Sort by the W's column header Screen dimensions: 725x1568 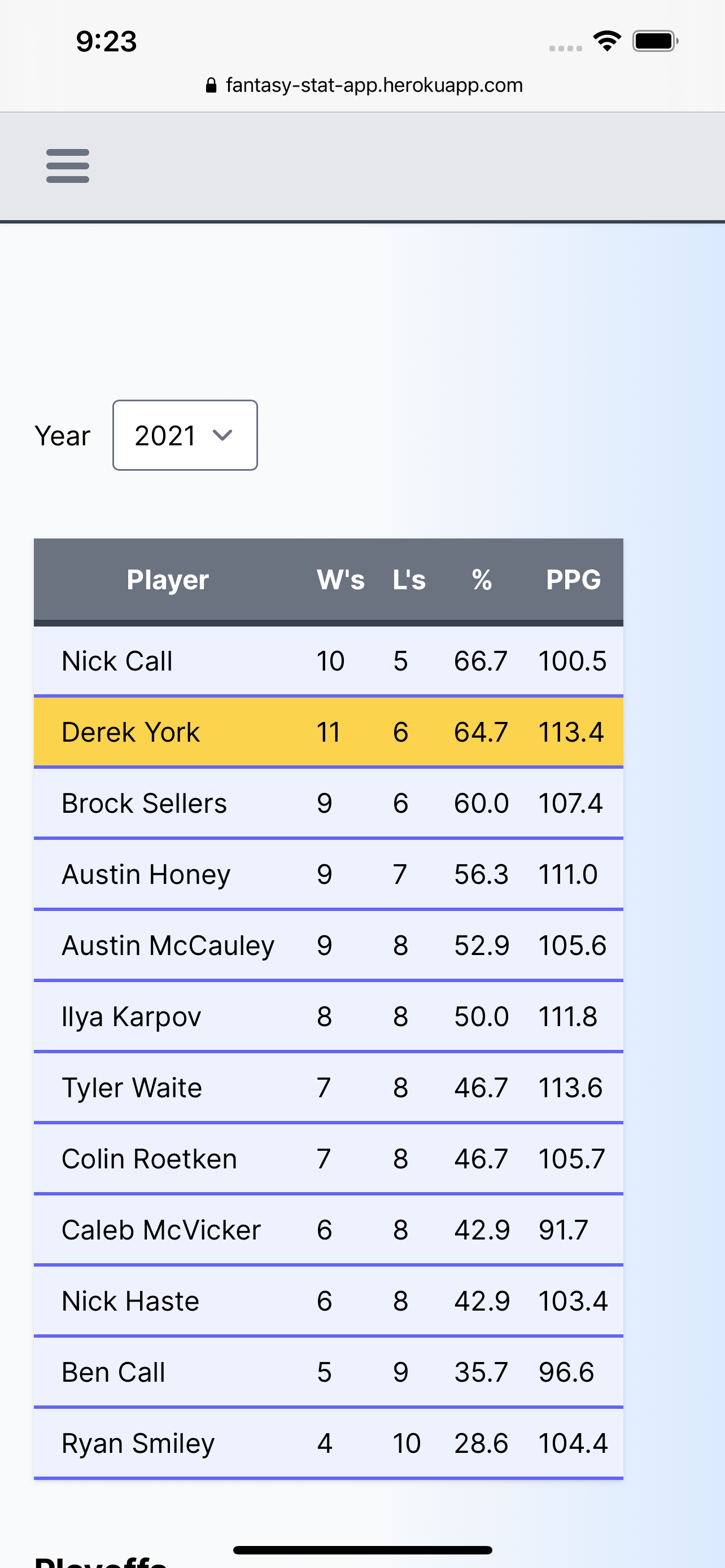tap(340, 580)
